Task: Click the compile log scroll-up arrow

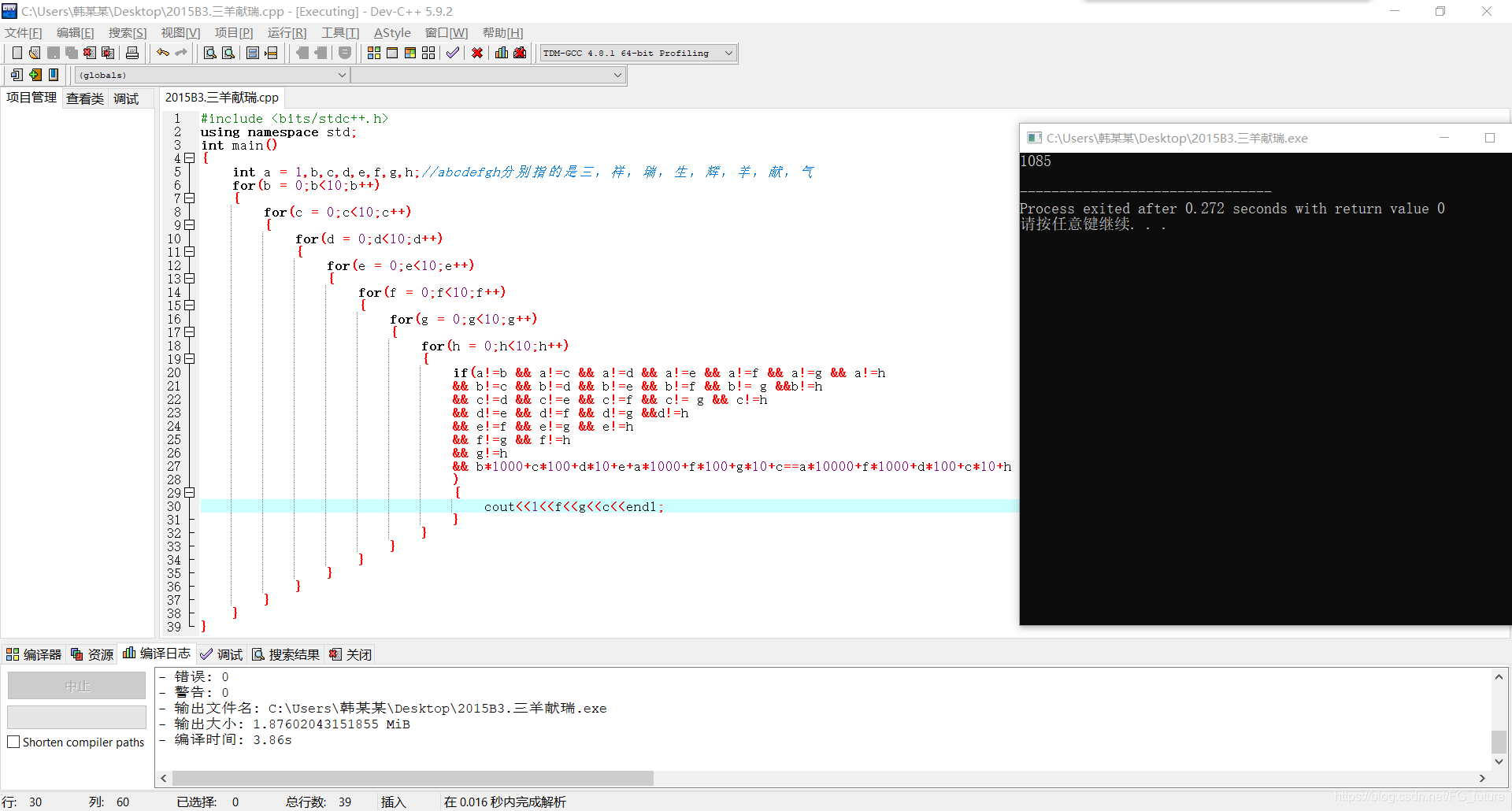Action: click(x=1499, y=676)
